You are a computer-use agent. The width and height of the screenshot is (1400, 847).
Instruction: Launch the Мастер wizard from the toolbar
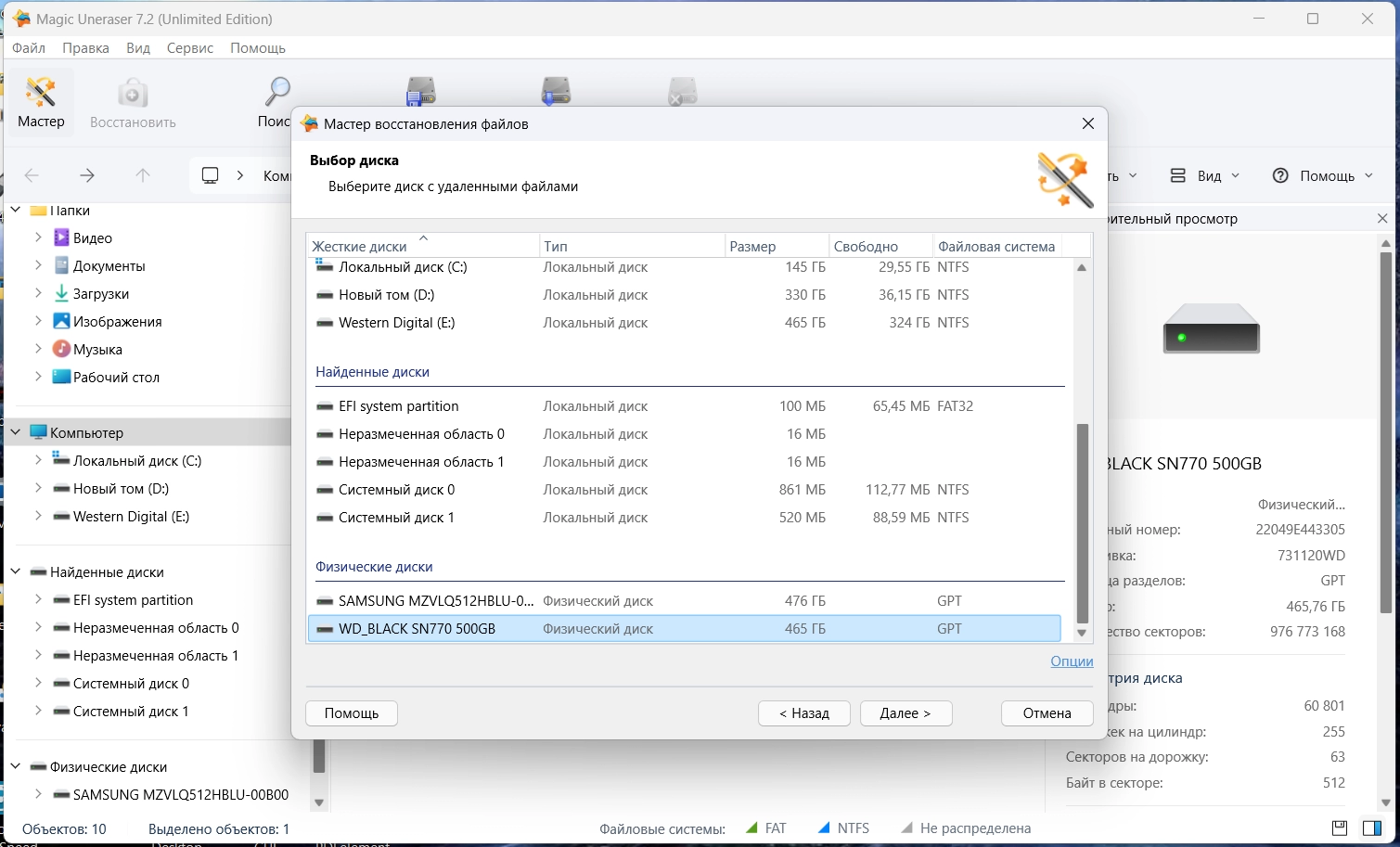pyautogui.click(x=41, y=103)
